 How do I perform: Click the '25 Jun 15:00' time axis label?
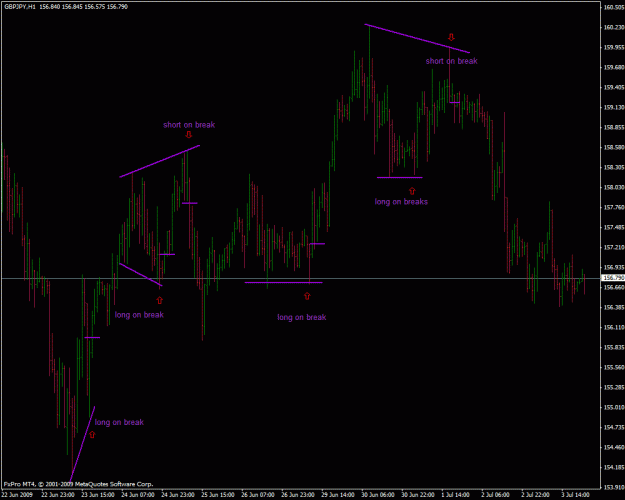(218, 495)
